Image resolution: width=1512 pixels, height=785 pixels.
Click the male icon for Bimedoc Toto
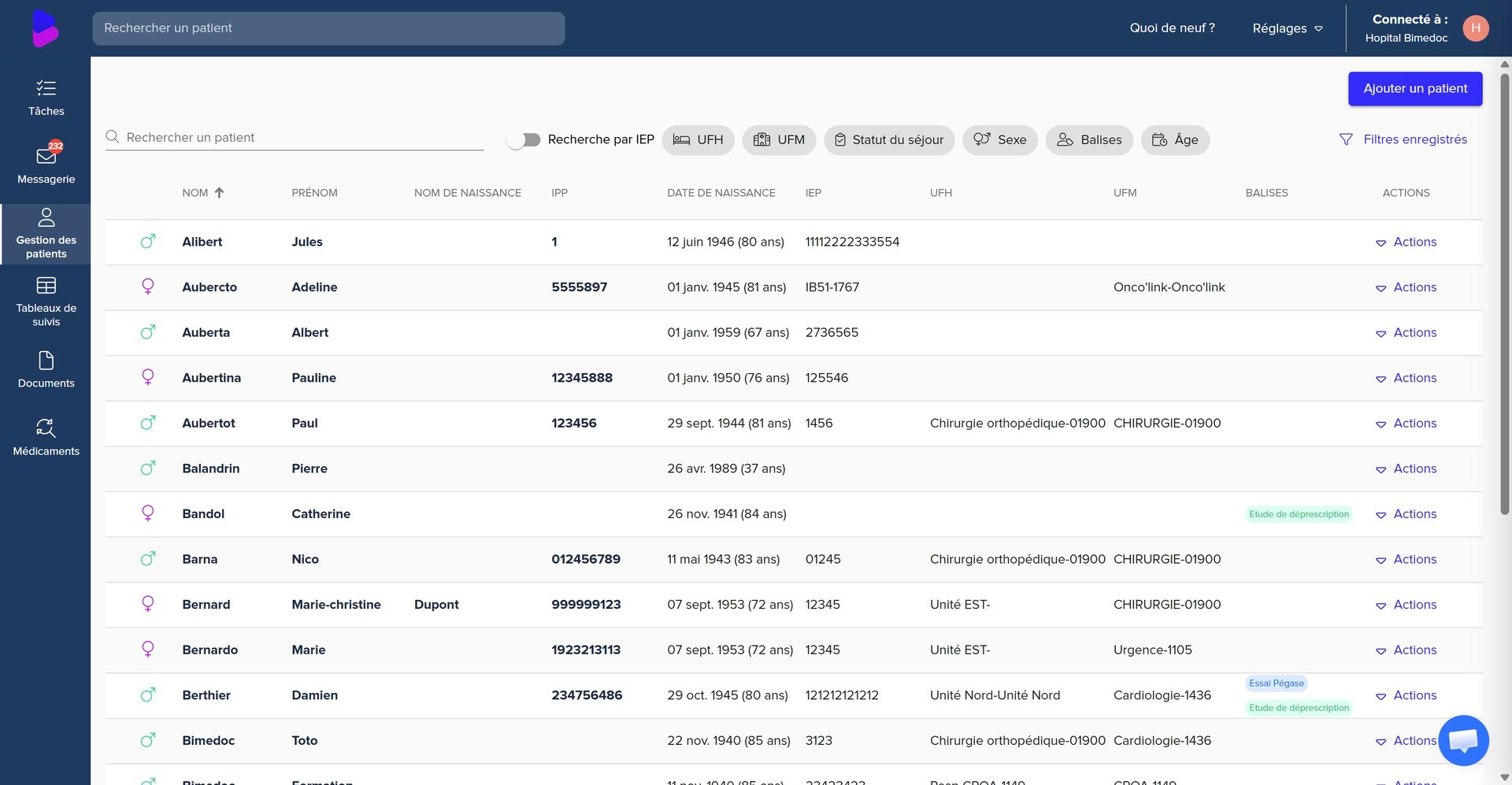[x=148, y=740]
